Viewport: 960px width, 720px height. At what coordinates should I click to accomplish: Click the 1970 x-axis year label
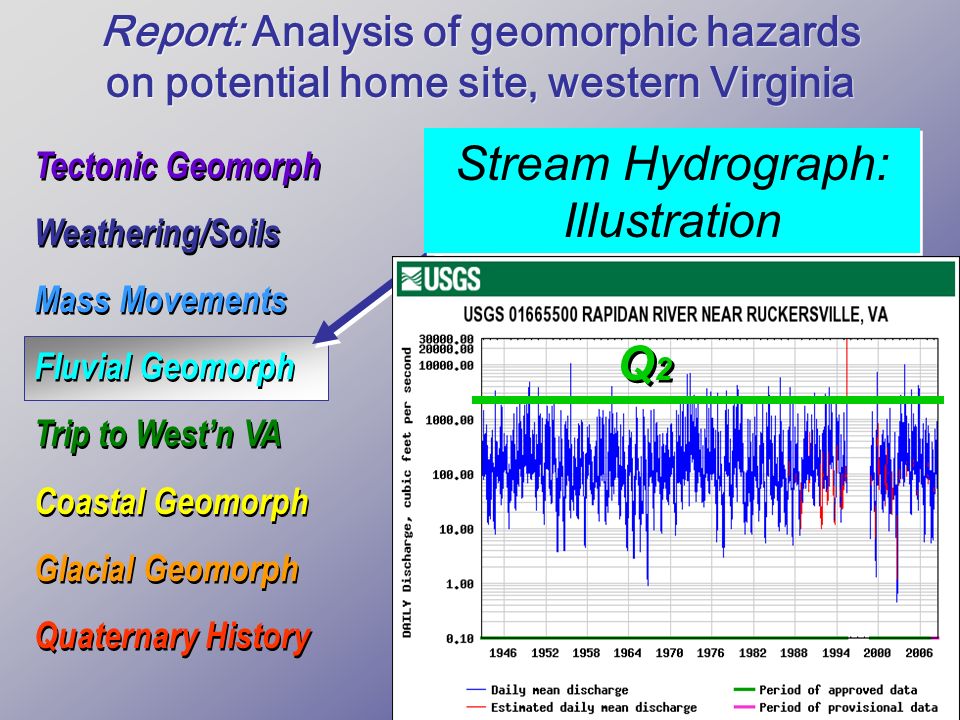(x=669, y=653)
